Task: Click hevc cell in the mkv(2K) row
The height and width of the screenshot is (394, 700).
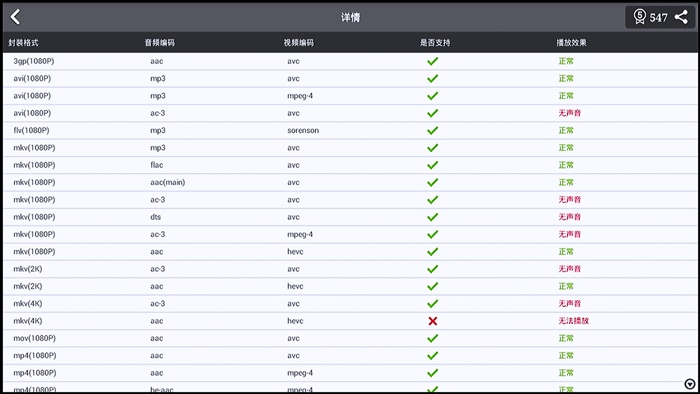Action: (x=295, y=286)
